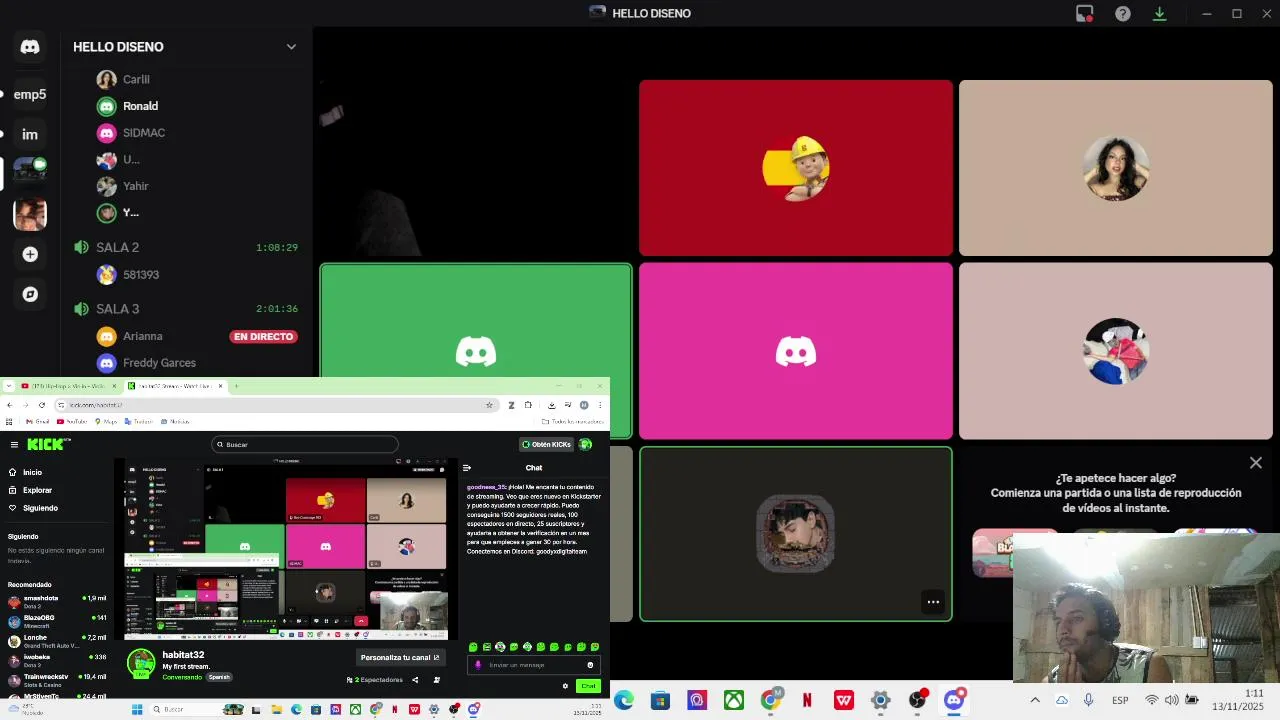Open Discord Explore servers compass icon
Image resolution: width=1280 pixels, height=720 pixels.
click(30, 294)
